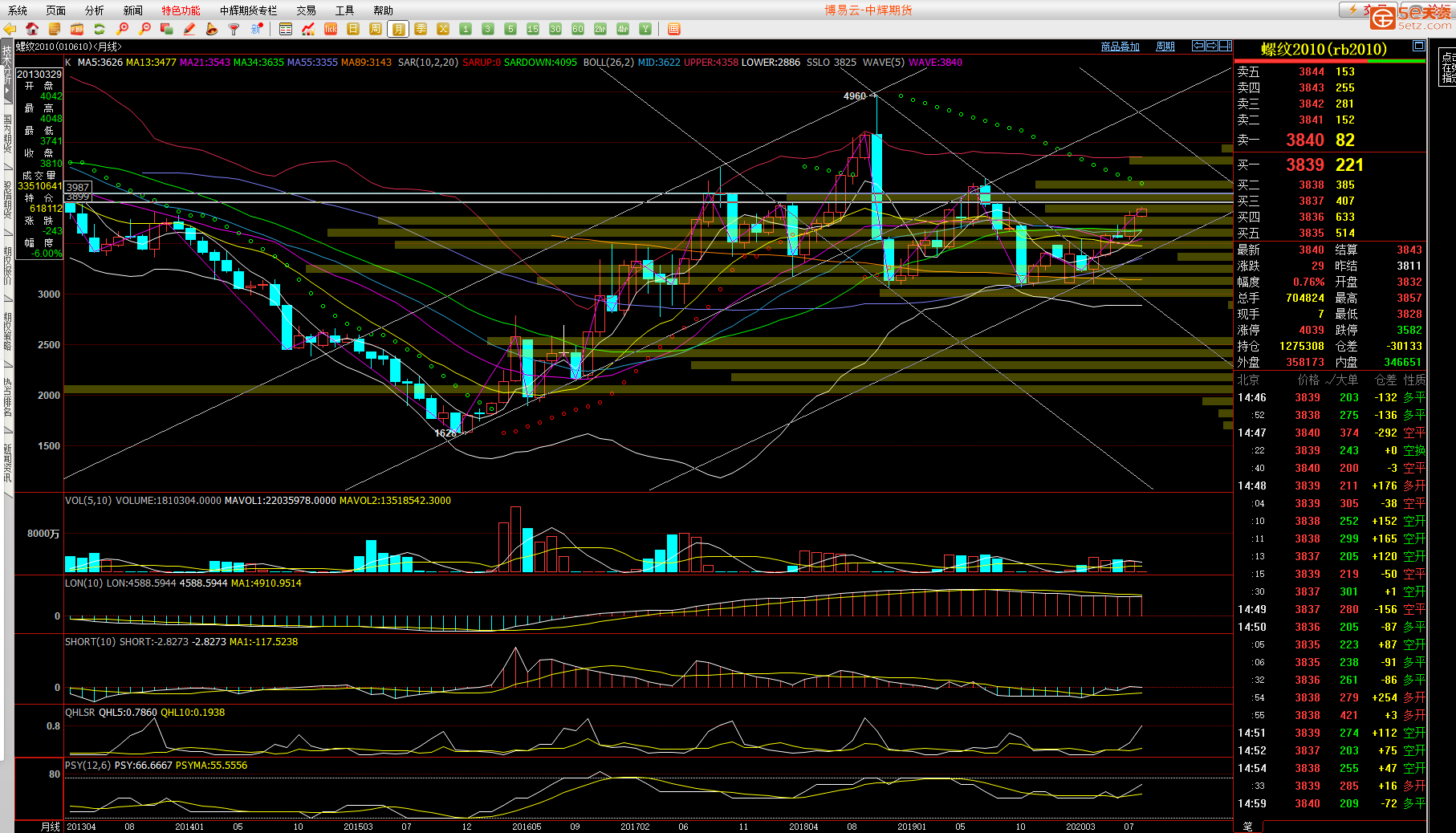Open the 期权报价 side tab

tap(7, 265)
